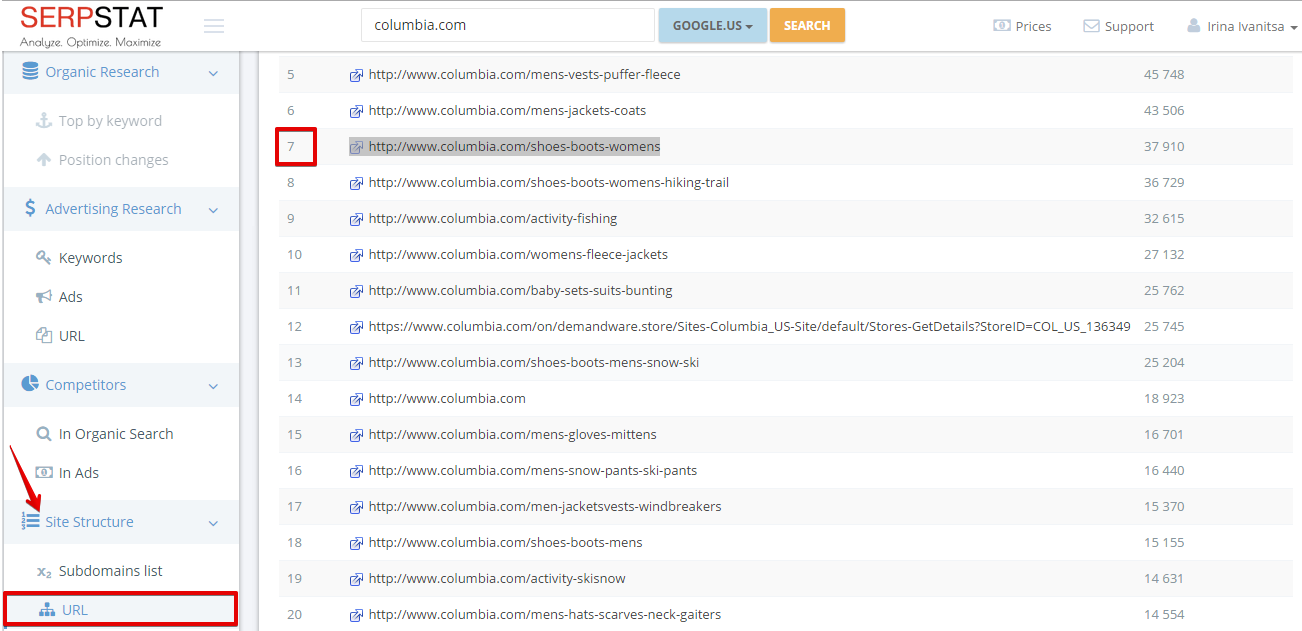Open the Stores-GetDetails demandware URL link
Screen dimensions: 1302x631
750,327
